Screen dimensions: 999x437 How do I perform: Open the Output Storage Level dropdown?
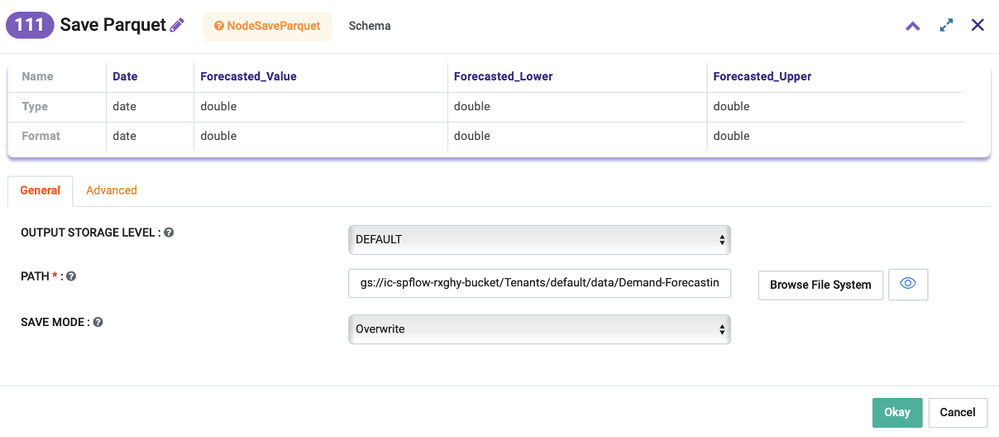(539, 240)
